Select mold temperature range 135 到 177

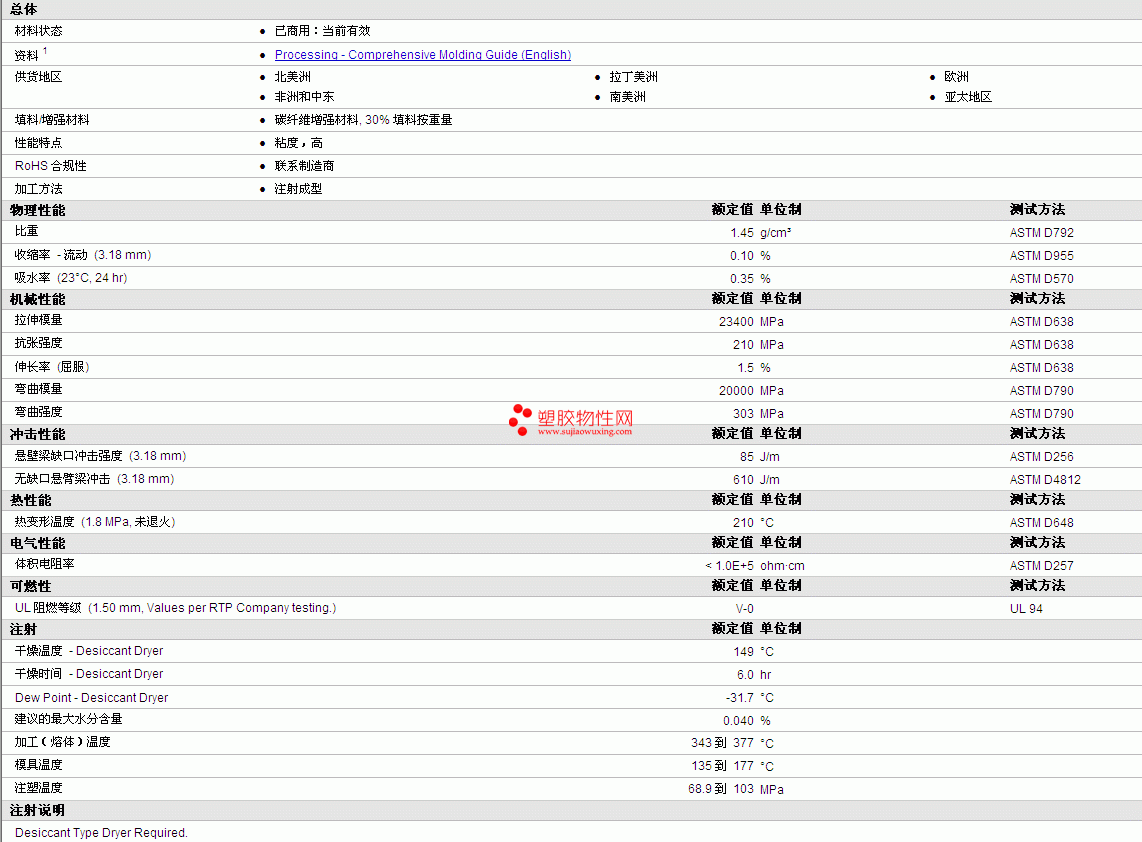point(722,766)
